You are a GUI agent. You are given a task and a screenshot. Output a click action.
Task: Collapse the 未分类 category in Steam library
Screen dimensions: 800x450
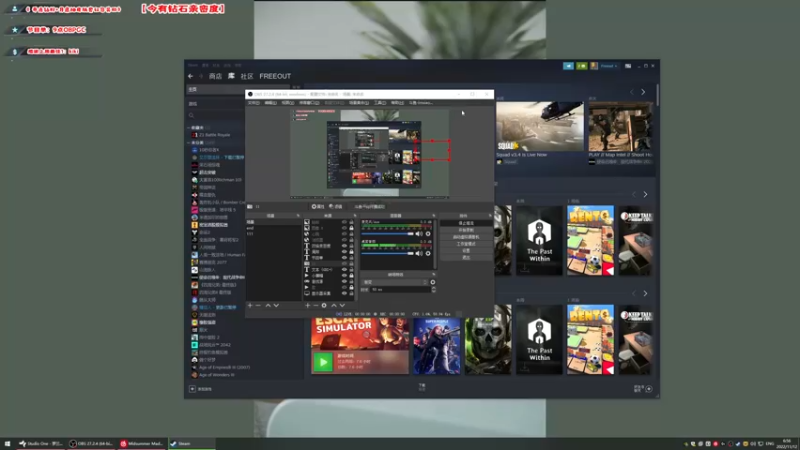tap(189, 143)
